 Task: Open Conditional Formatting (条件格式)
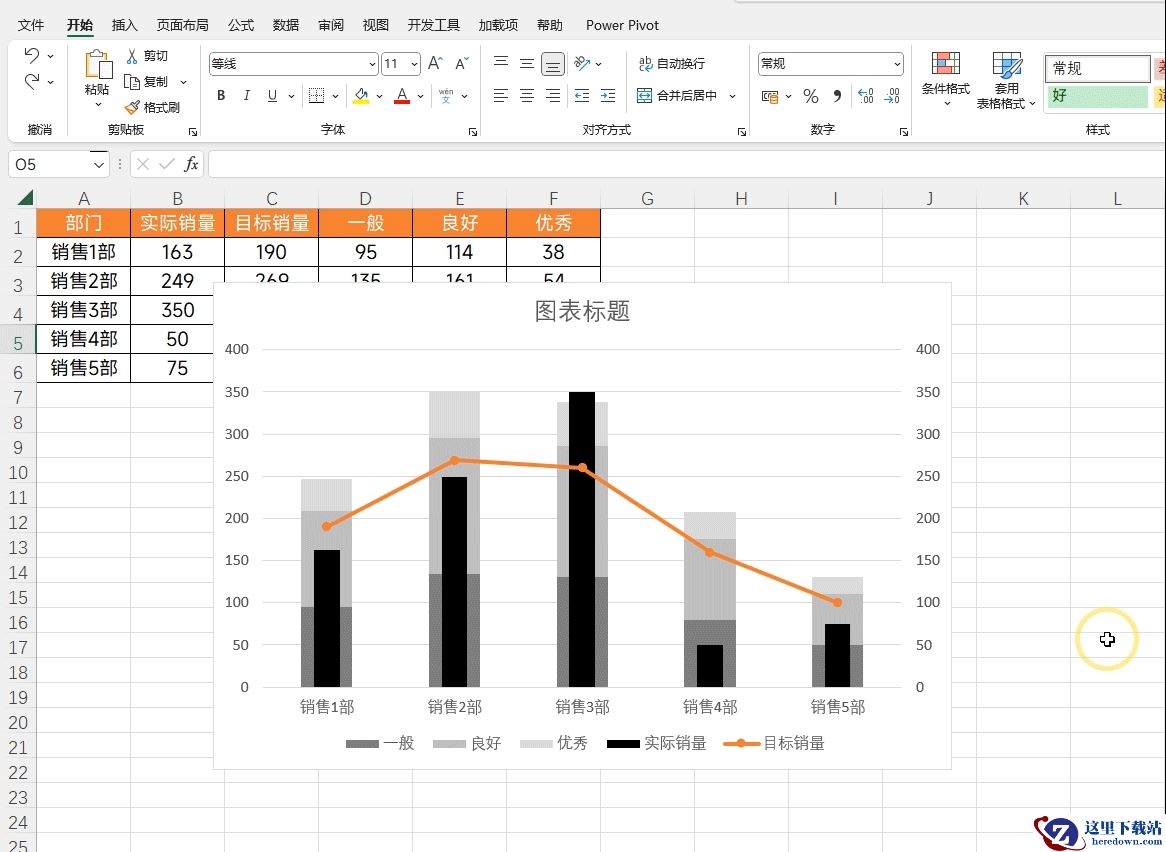[x=946, y=79]
